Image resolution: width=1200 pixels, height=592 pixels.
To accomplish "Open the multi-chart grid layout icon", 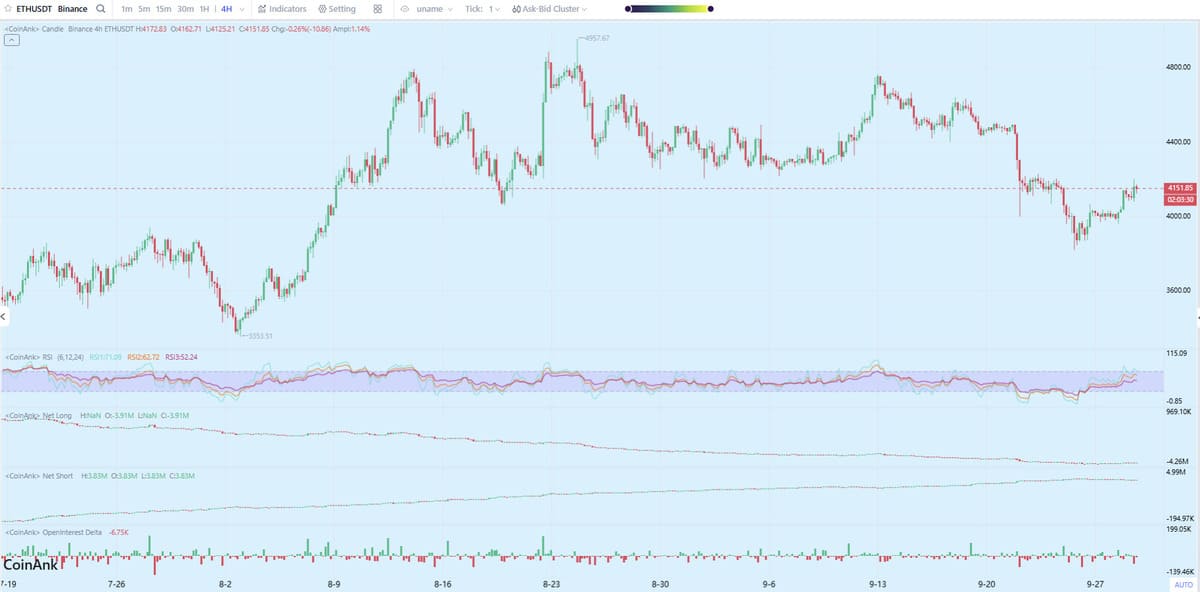I will (x=378, y=9).
